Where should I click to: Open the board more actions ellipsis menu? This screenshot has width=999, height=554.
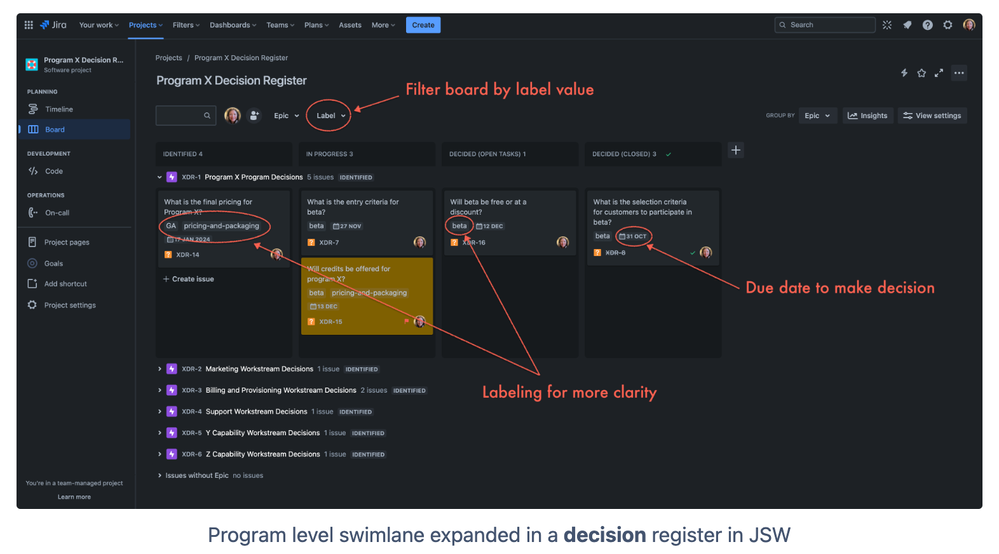tap(959, 73)
